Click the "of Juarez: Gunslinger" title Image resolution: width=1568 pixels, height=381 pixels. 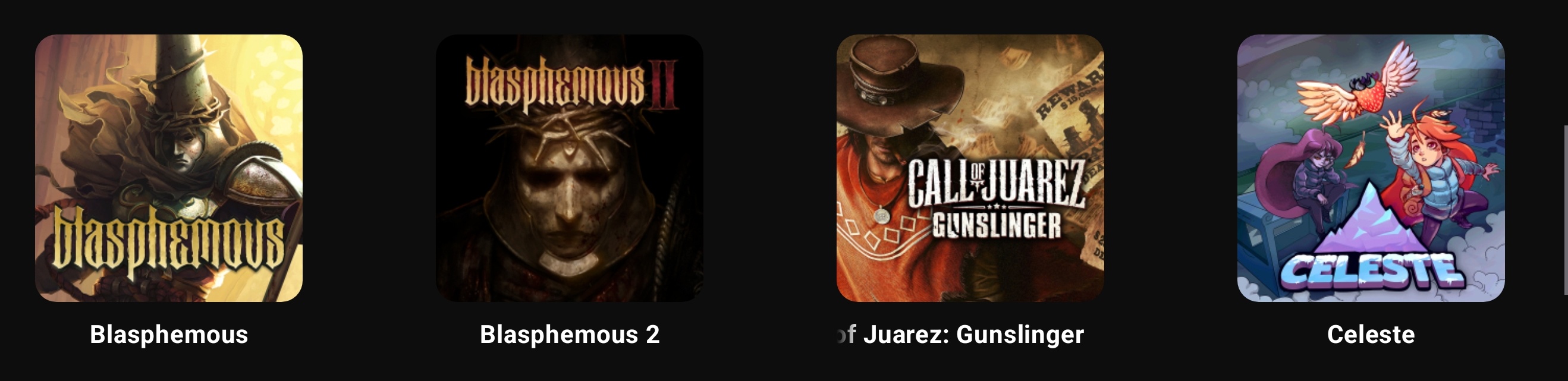(x=960, y=334)
